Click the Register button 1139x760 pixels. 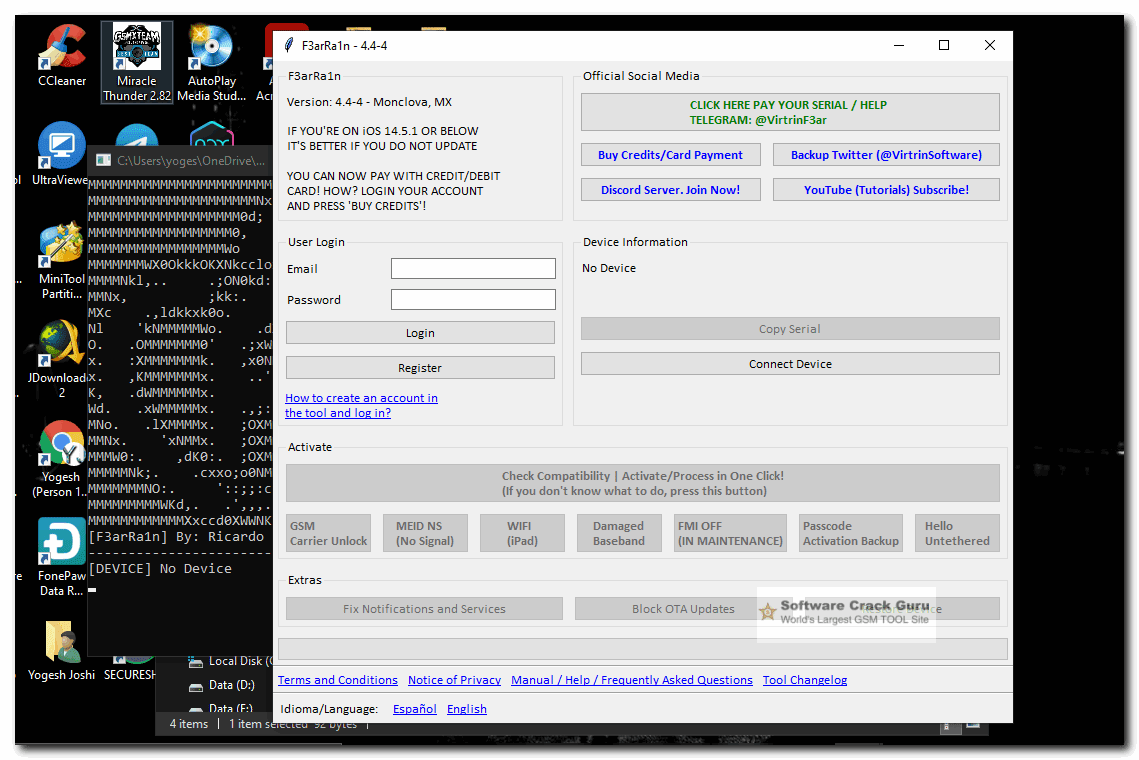tap(420, 368)
